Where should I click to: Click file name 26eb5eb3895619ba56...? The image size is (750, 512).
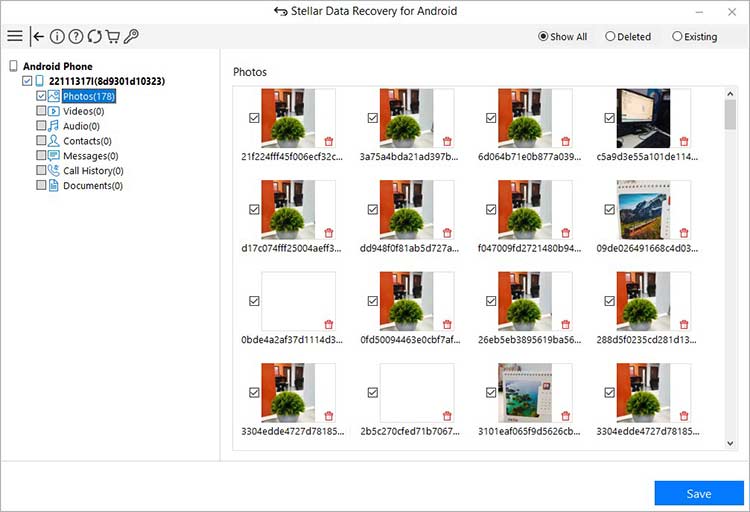point(529,339)
